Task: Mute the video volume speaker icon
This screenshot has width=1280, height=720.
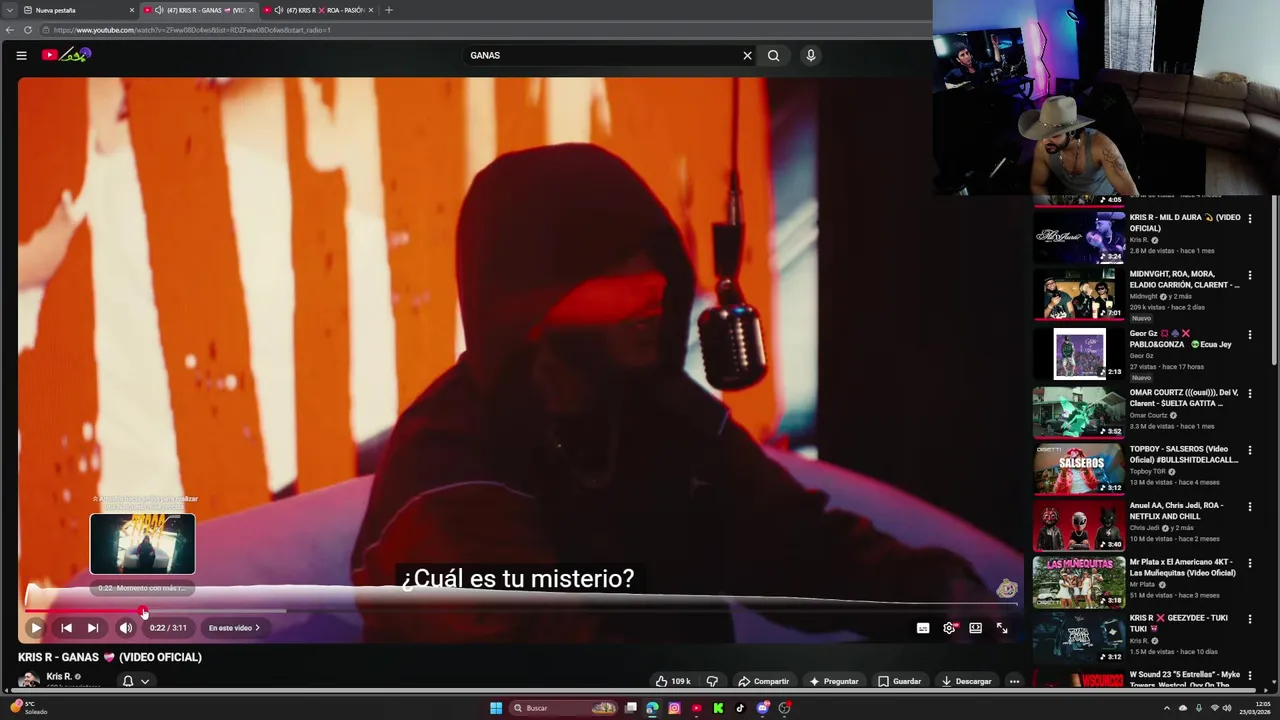Action: 126,628
